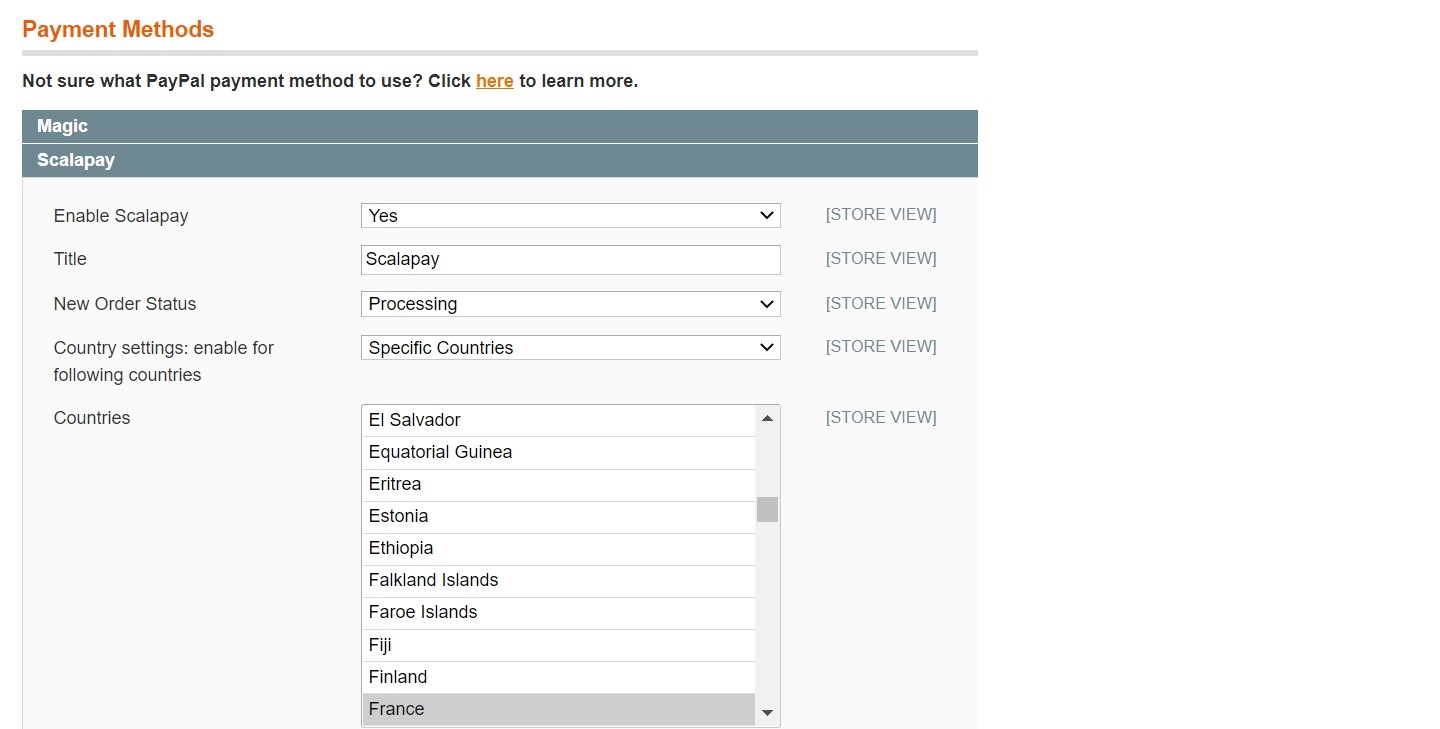Image resolution: width=1440 pixels, height=729 pixels.
Task: Select Eritrea in Countries list
Action: point(559,484)
